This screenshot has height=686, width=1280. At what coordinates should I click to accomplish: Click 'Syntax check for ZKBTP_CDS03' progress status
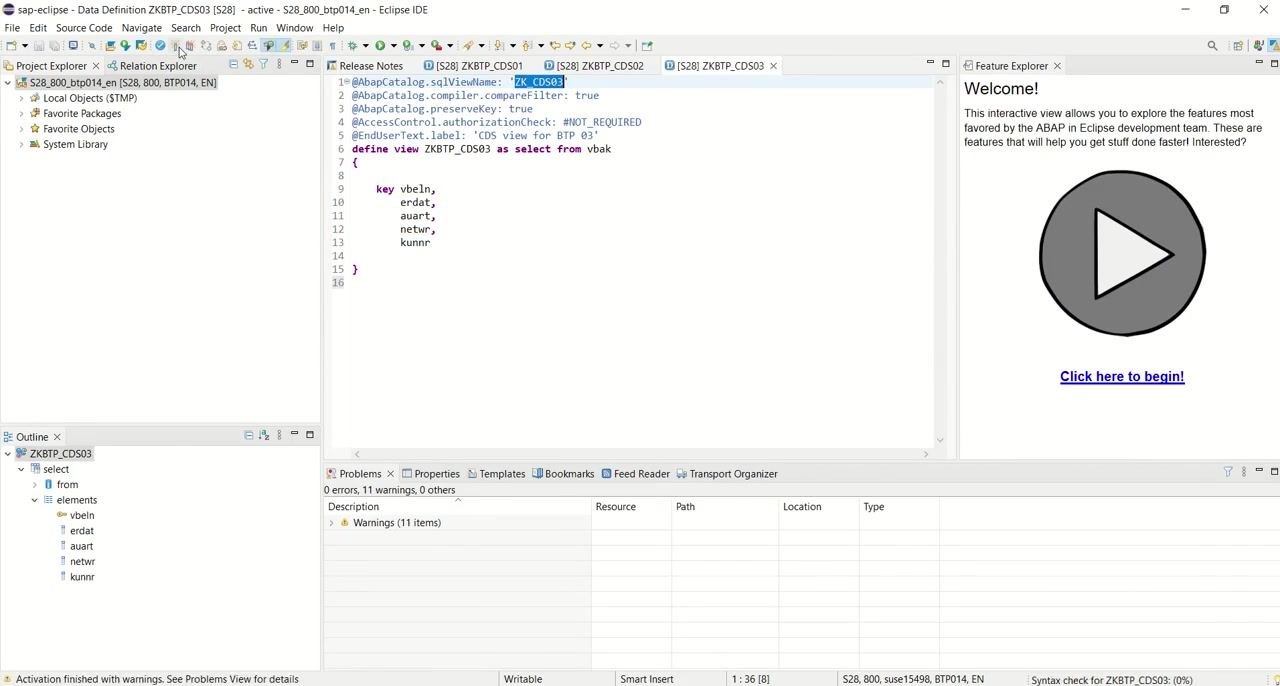tap(1112, 679)
